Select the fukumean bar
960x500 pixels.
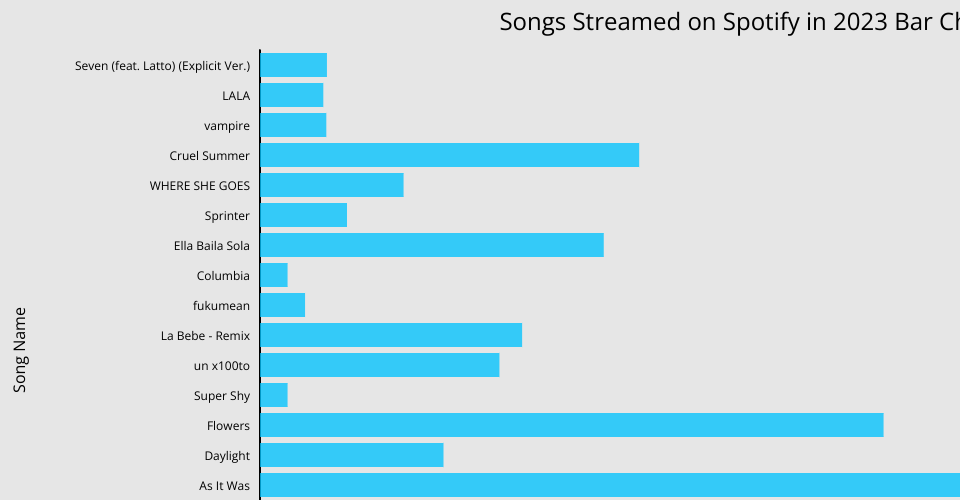282,305
